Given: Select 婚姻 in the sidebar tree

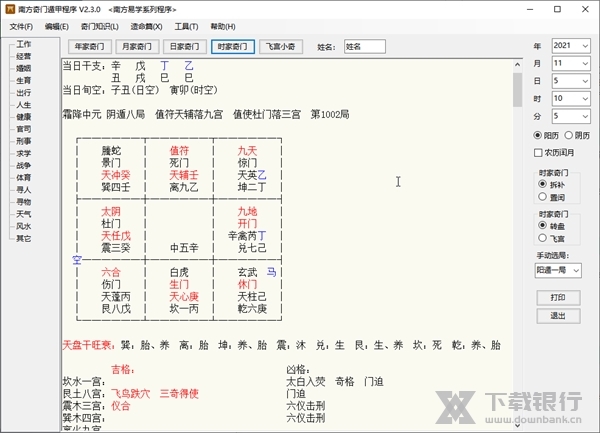Looking at the screenshot, I should pos(24,68).
